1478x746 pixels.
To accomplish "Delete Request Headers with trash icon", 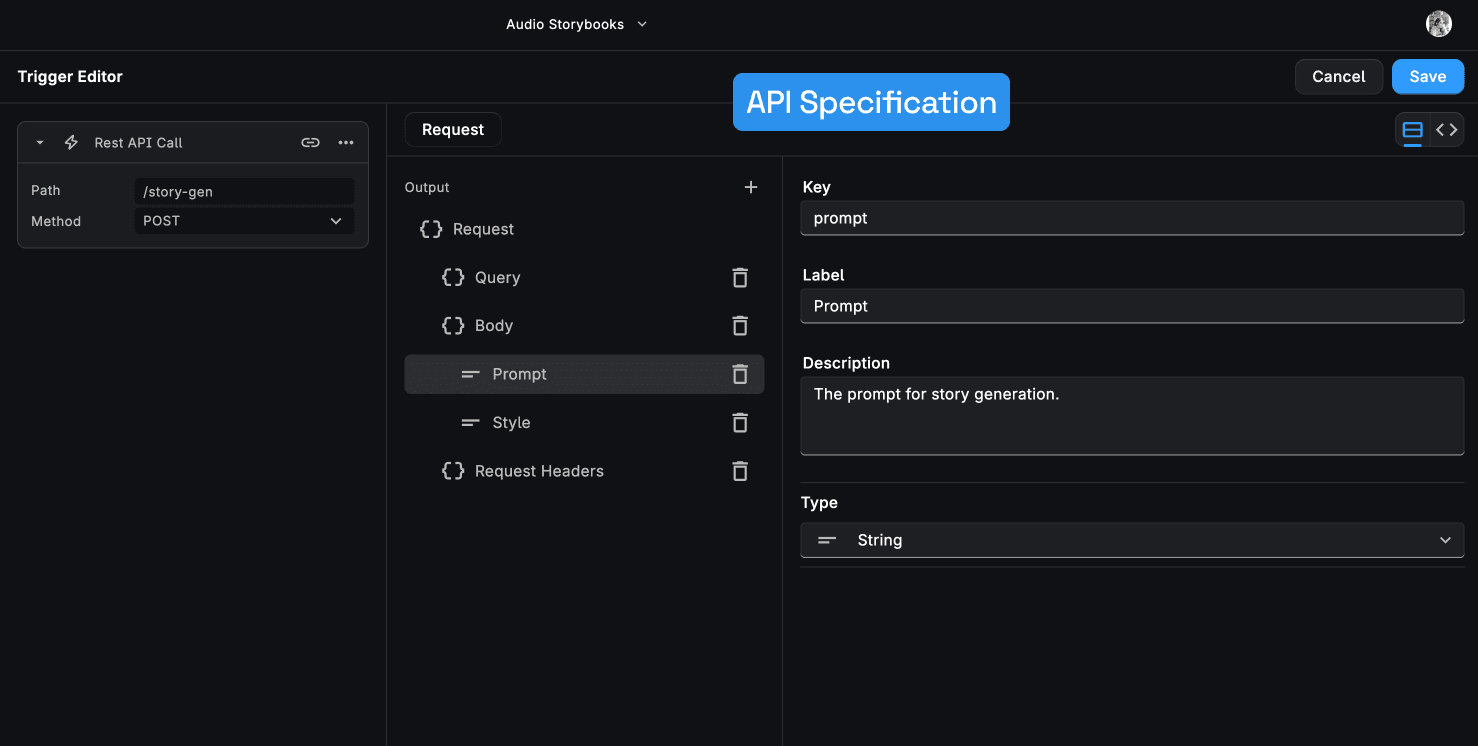I will [740, 471].
